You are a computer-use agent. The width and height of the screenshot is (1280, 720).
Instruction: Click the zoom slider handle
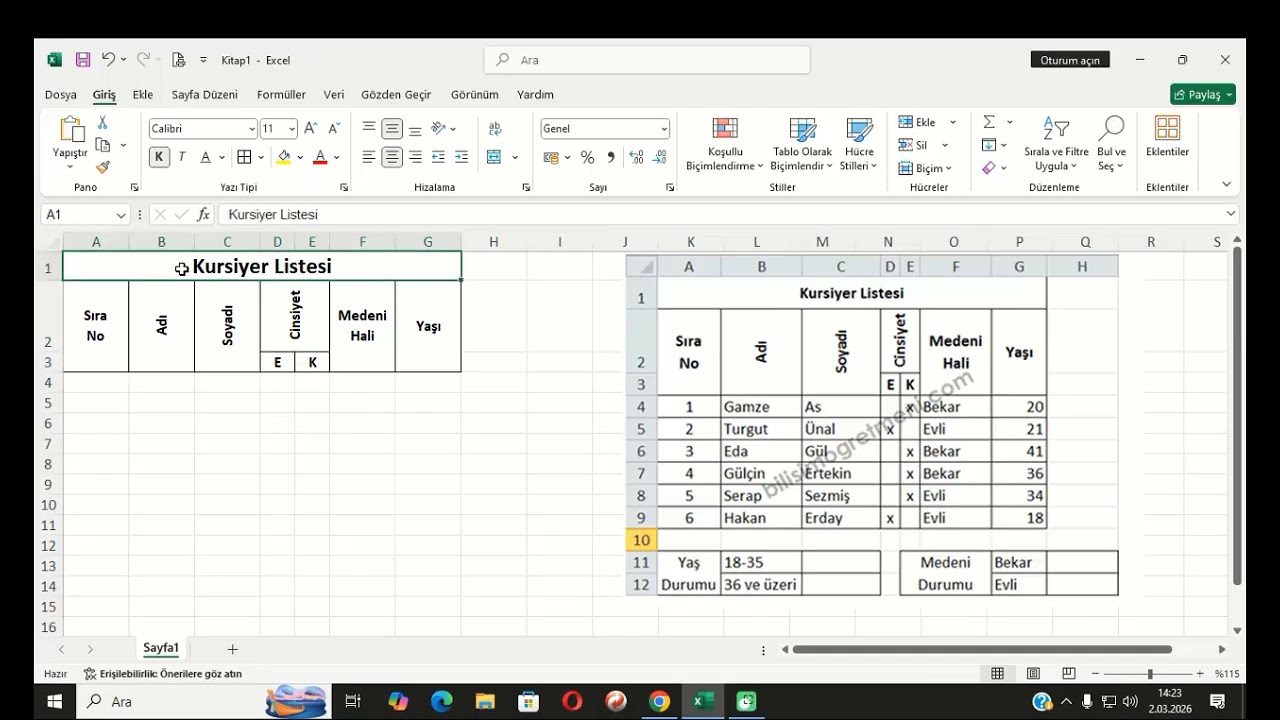click(x=1149, y=674)
